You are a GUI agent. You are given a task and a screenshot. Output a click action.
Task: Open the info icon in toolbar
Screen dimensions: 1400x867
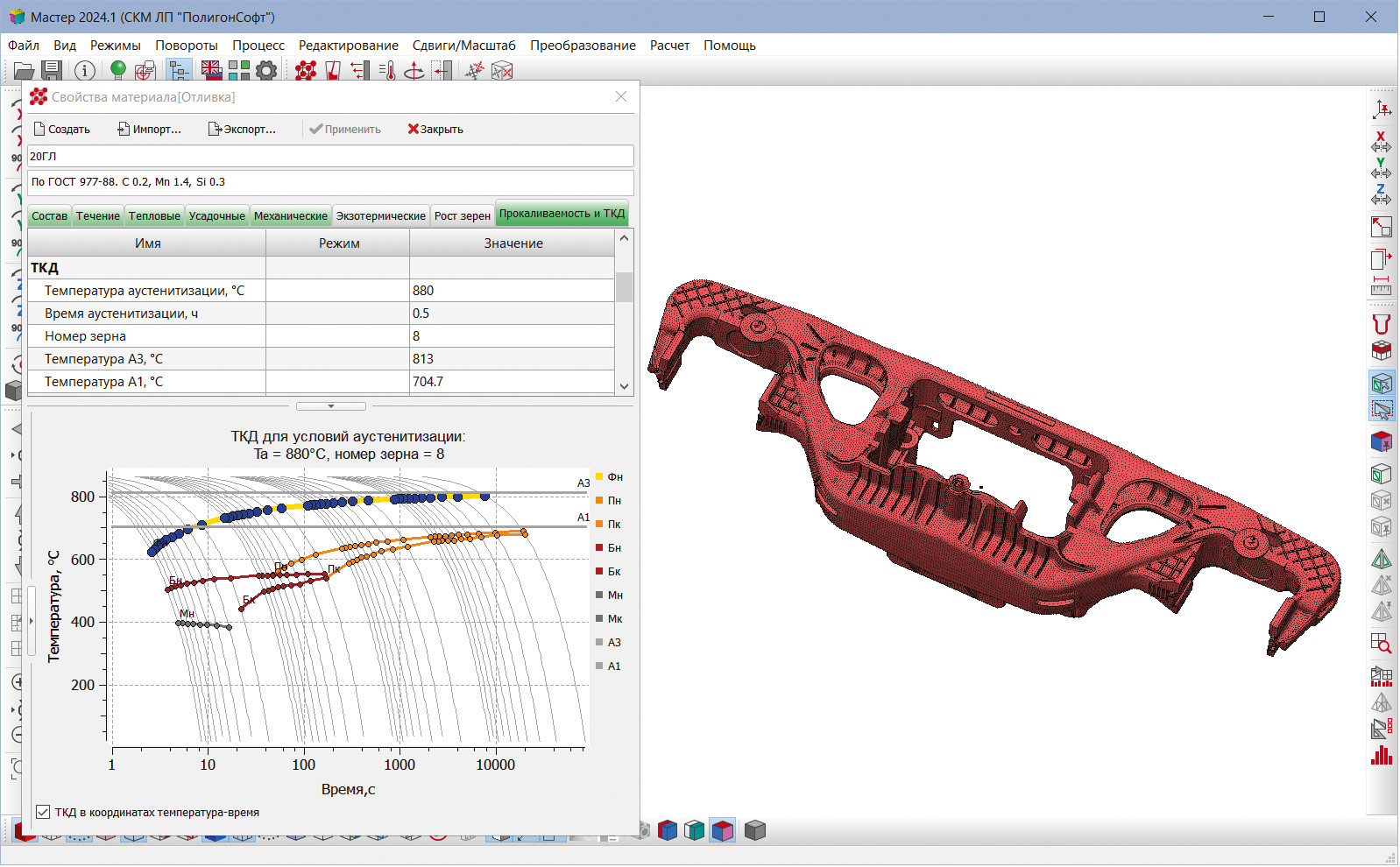pos(85,71)
